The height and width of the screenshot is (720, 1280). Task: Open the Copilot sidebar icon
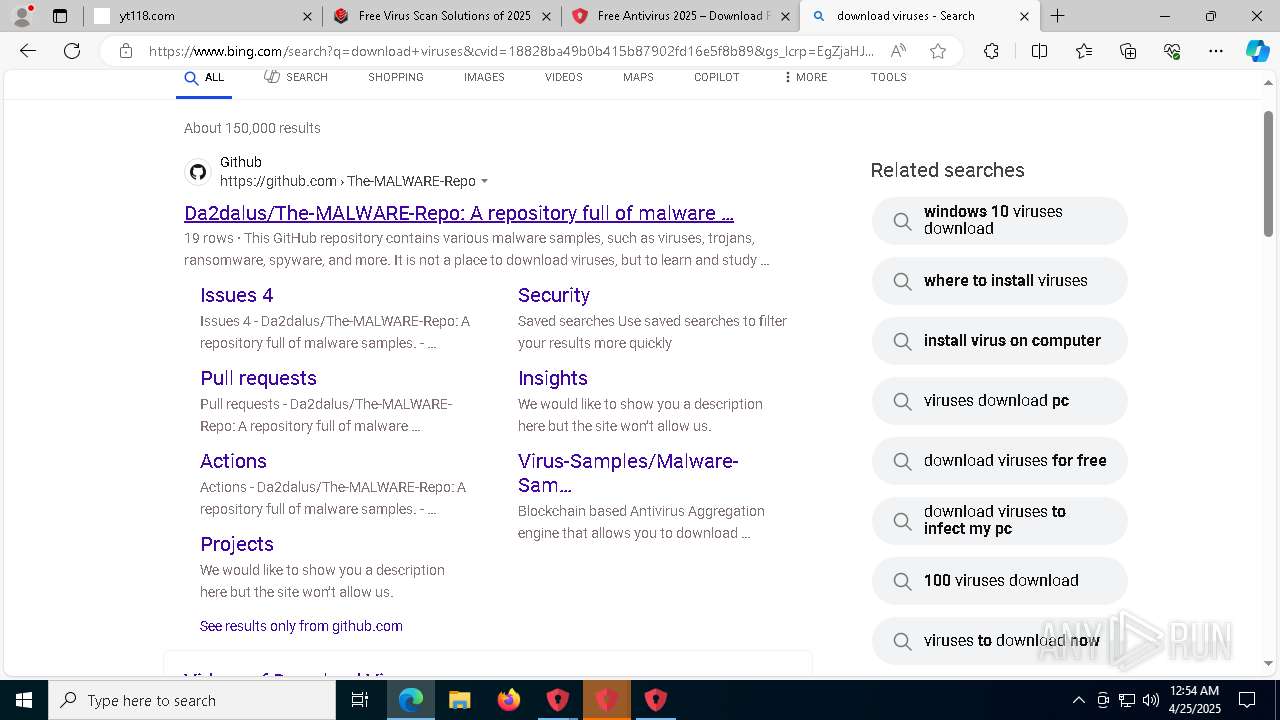point(1257,51)
